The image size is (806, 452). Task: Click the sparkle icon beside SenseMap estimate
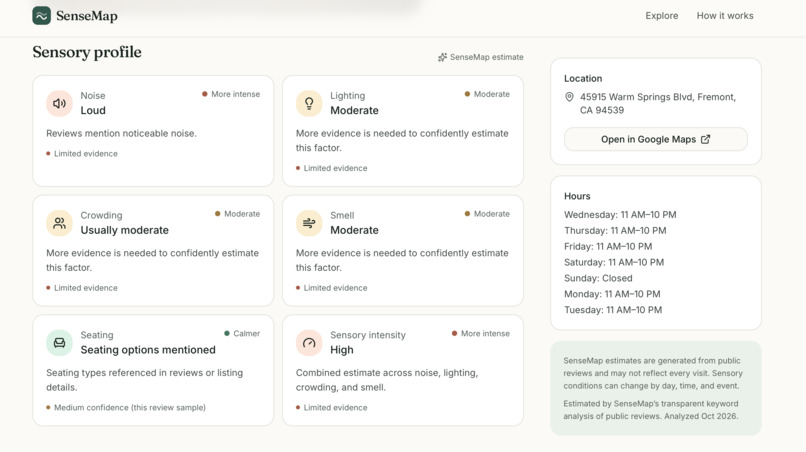pos(442,57)
